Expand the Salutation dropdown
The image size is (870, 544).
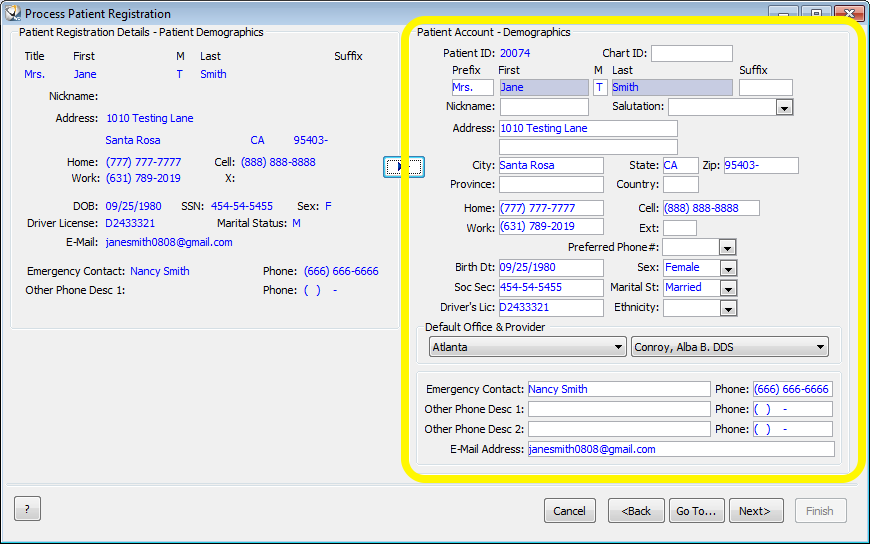pos(784,107)
